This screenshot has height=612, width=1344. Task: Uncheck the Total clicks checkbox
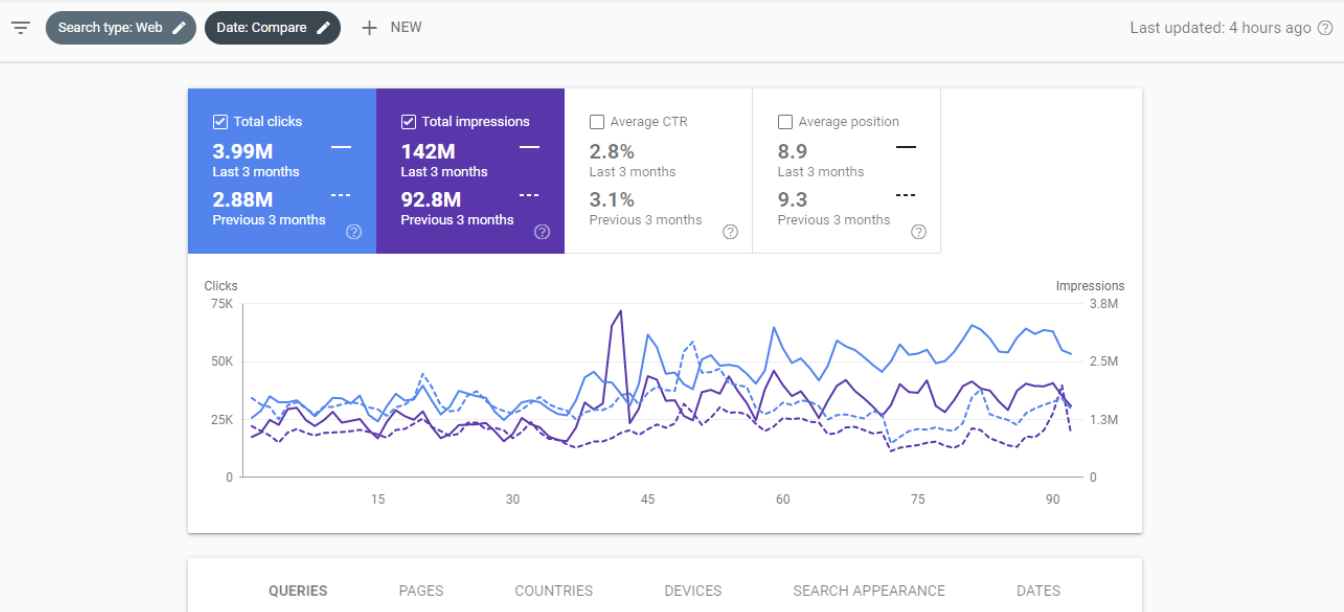click(220, 122)
